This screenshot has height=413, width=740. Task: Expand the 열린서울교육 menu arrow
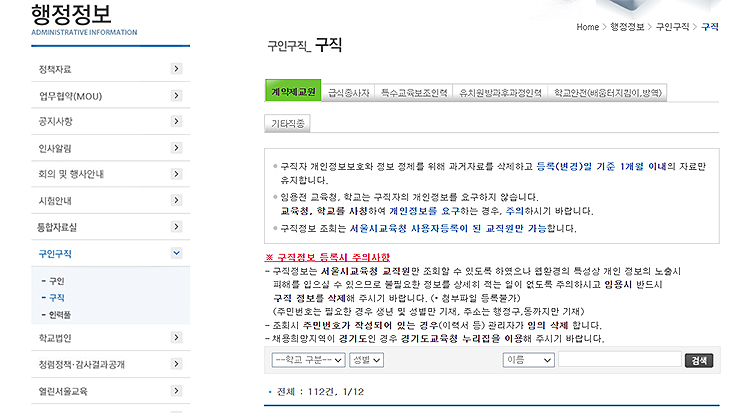[176, 391]
